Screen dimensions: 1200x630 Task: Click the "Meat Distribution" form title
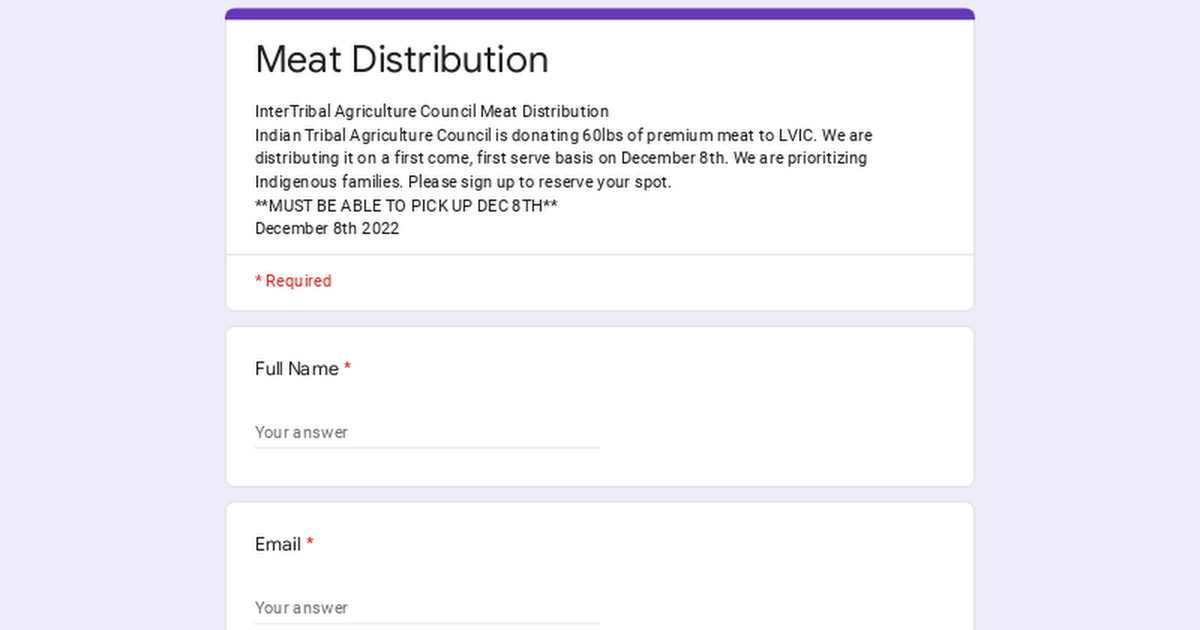pos(401,60)
